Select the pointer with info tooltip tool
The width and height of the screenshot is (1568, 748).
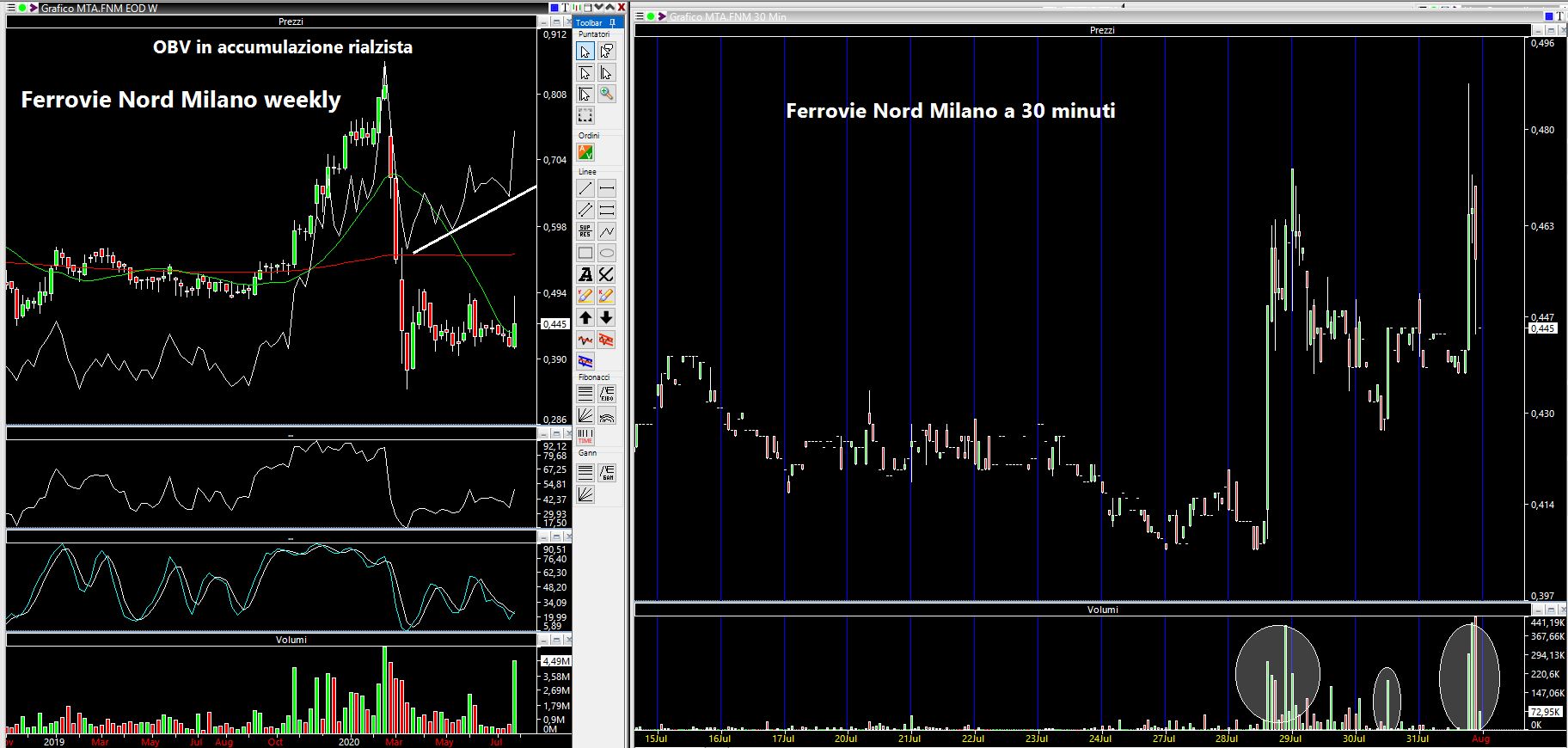606,52
